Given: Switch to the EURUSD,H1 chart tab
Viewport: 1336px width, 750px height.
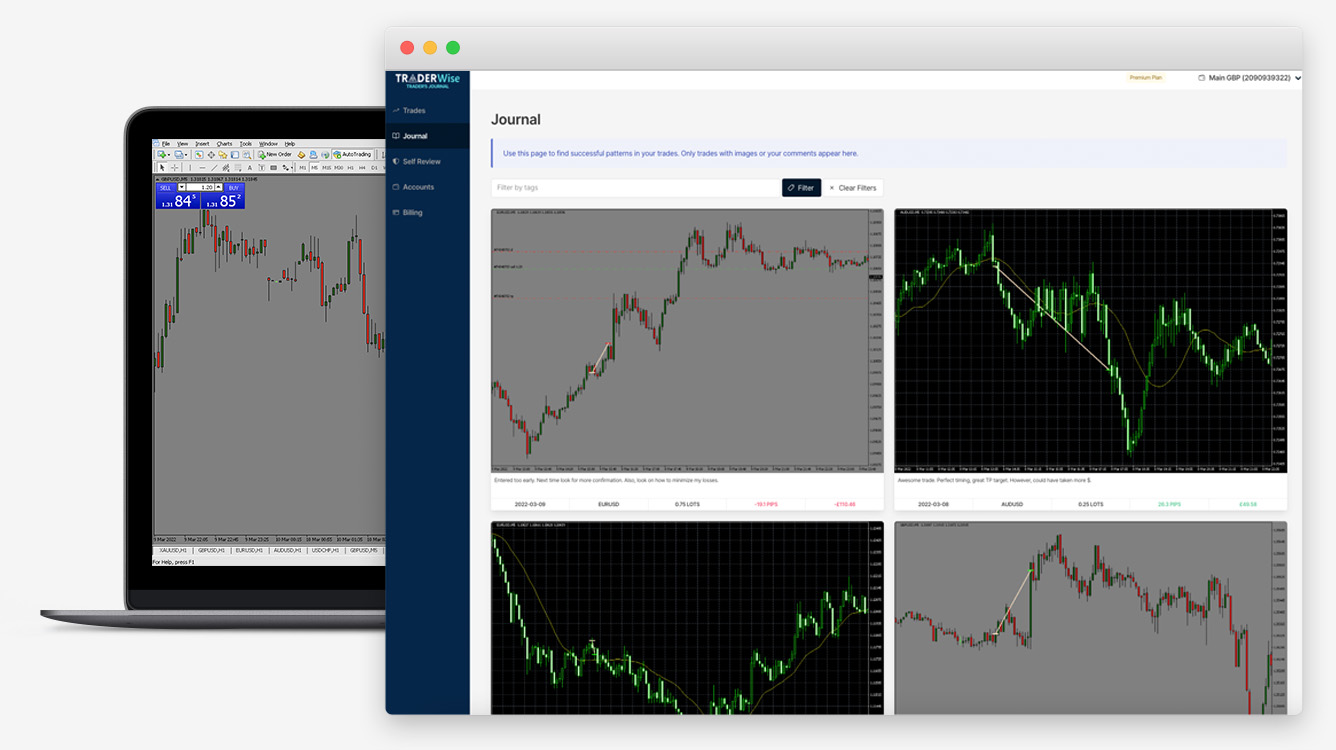Looking at the screenshot, I should coord(247,550).
